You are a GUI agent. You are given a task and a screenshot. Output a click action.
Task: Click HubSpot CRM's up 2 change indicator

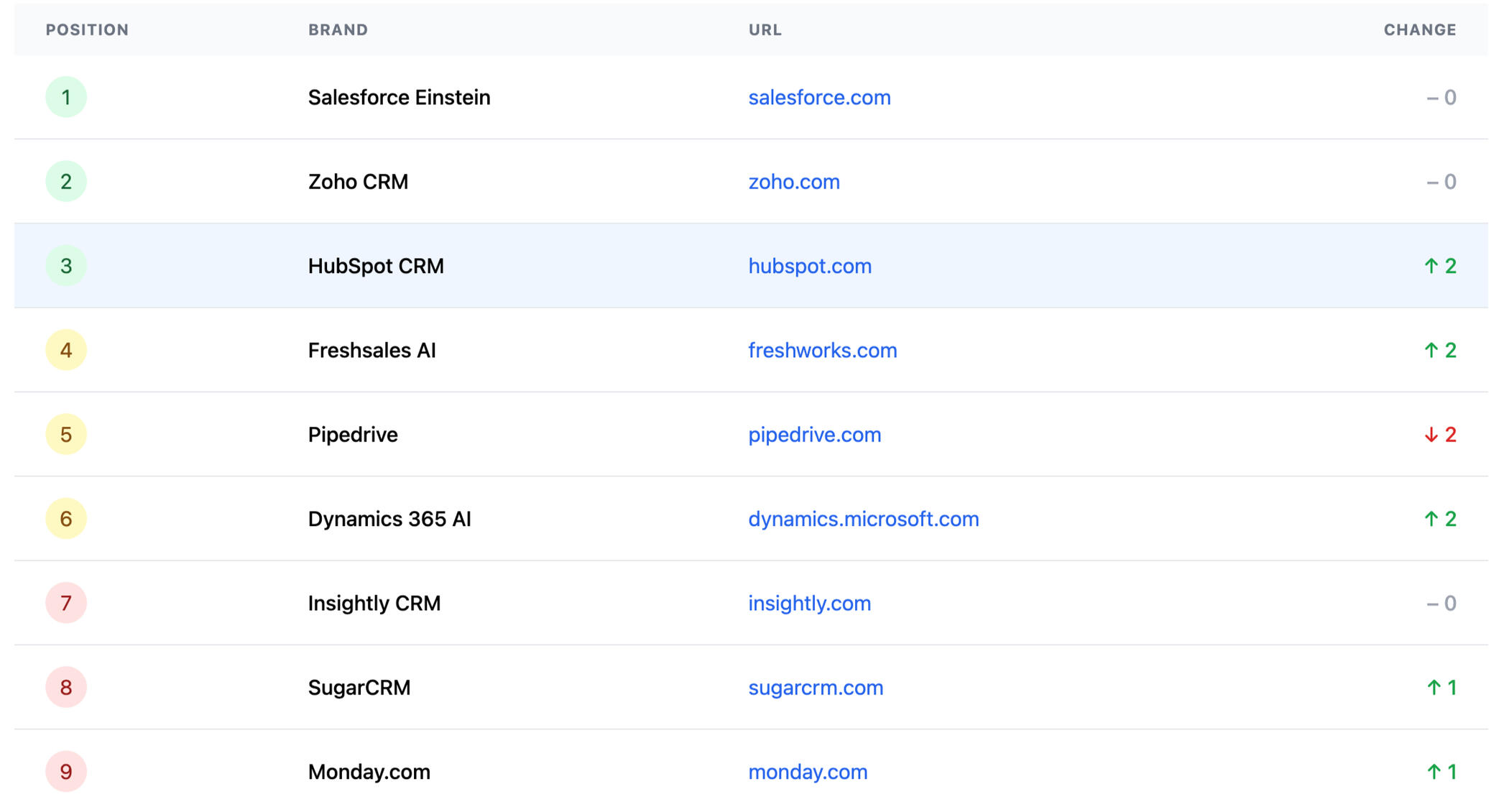pyautogui.click(x=1440, y=266)
